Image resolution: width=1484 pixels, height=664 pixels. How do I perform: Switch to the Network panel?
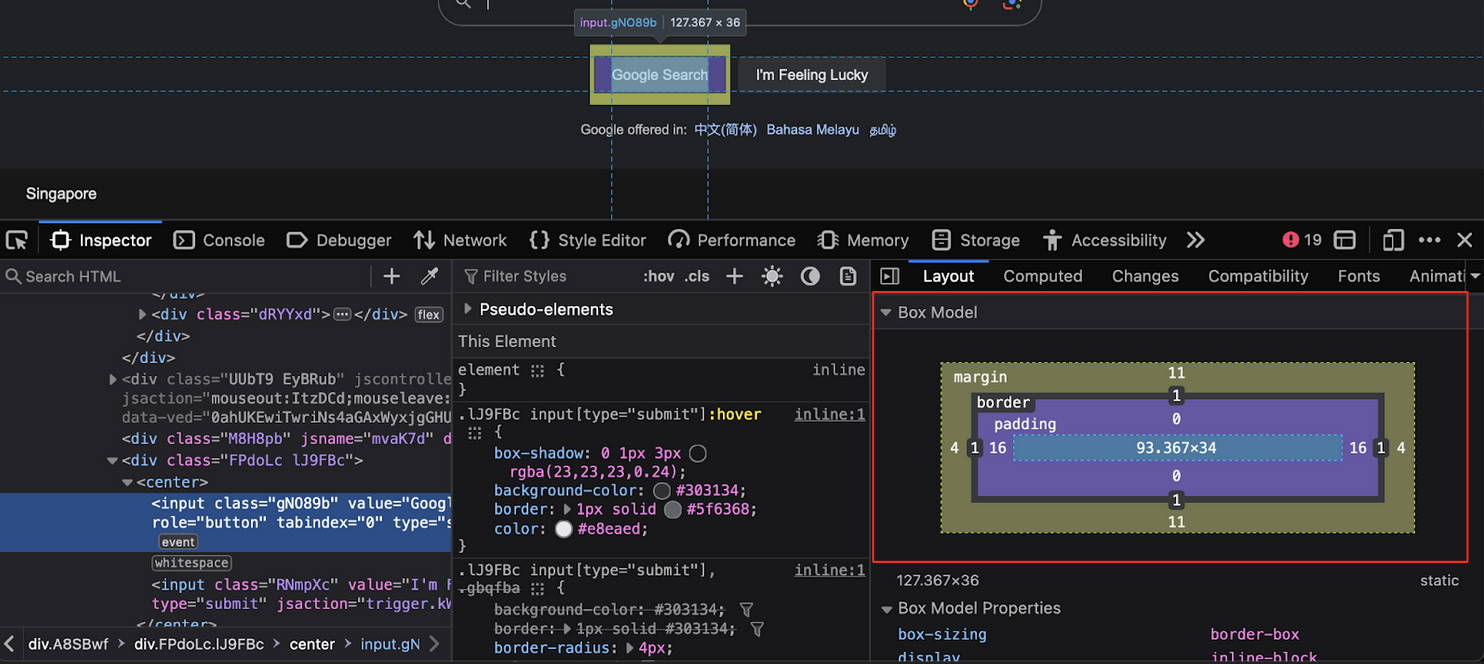[460, 240]
